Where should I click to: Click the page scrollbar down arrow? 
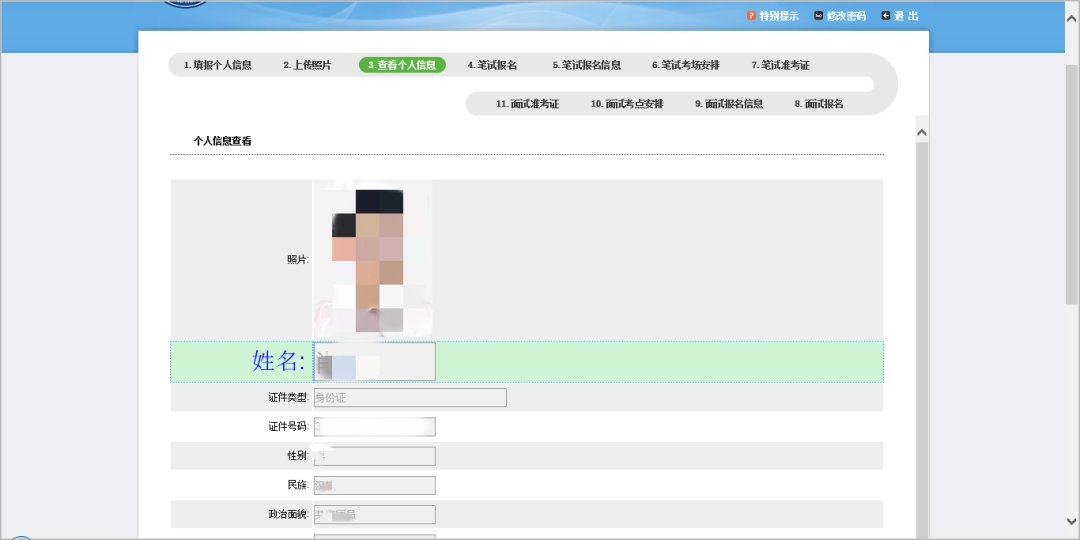tap(1071, 531)
